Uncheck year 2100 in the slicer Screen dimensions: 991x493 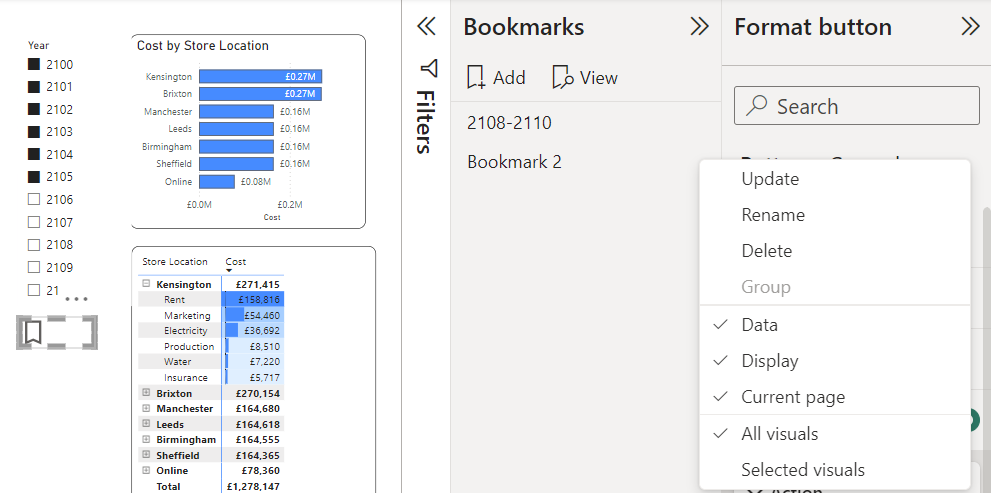[x=34, y=65]
